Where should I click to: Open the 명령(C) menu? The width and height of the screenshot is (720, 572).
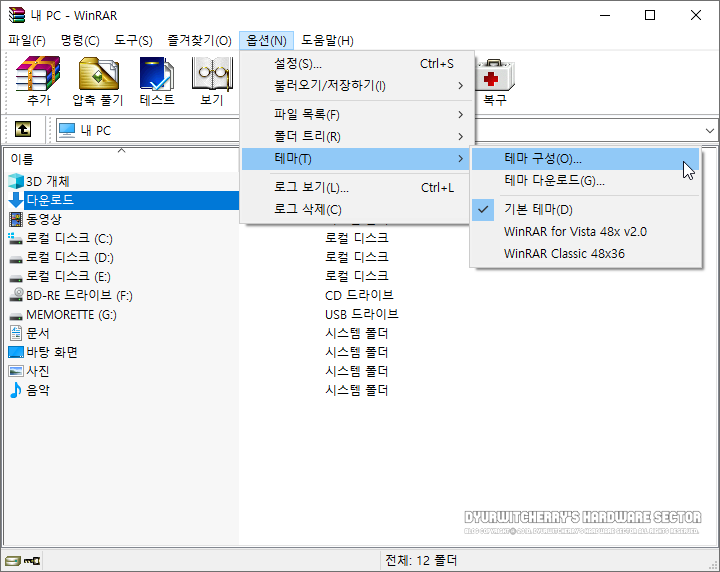[80, 40]
